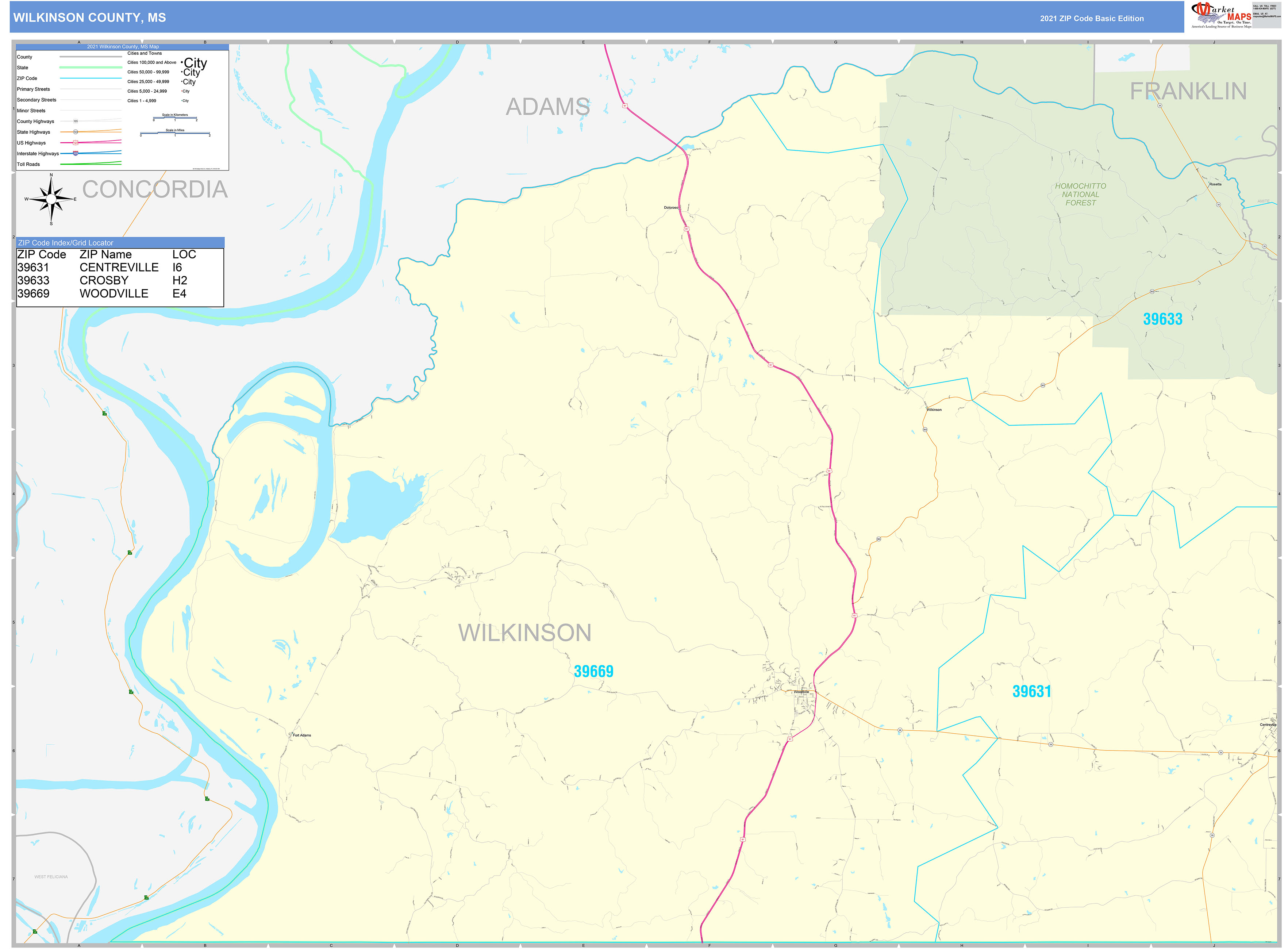Click the US Highways shield symbol in legend
The image size is (1288, 949).
pos(75,142)
